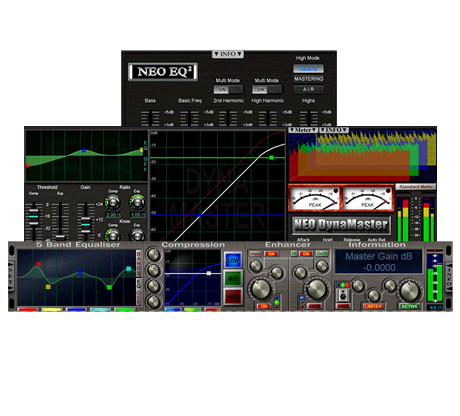Click the 2.00 /1 ratio value field
Viewport: 460px width, 416px height.
pyautogui.click(x=113, y=215)
